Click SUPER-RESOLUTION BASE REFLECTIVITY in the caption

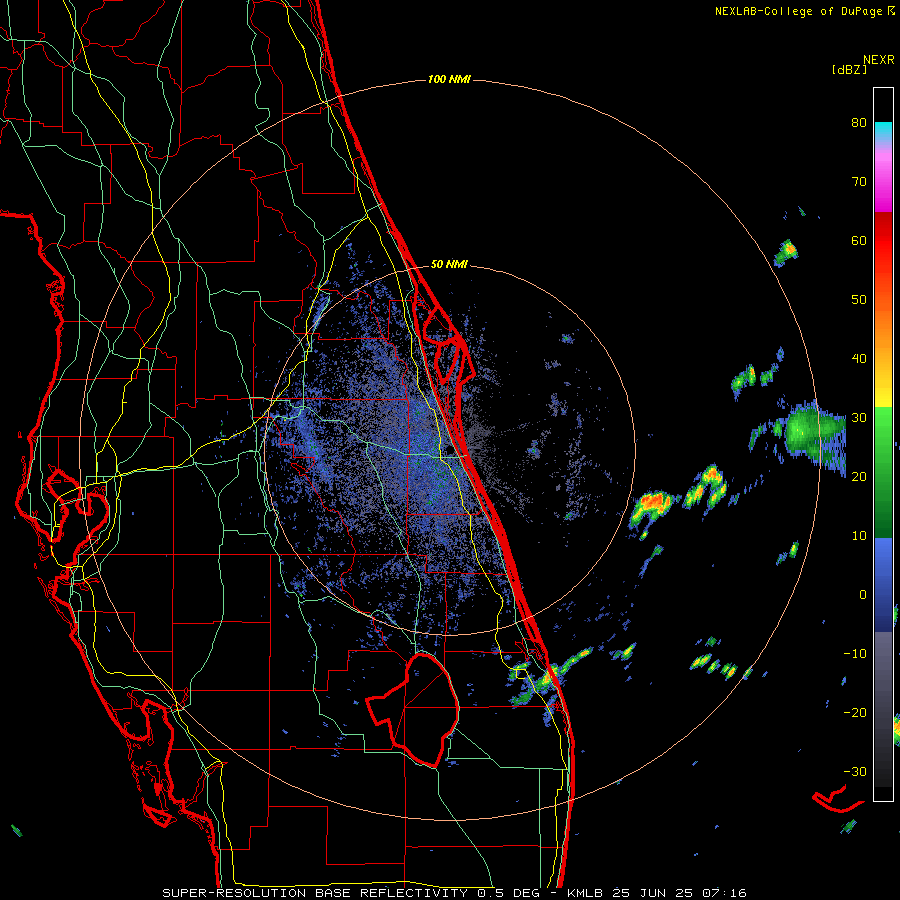314,893
